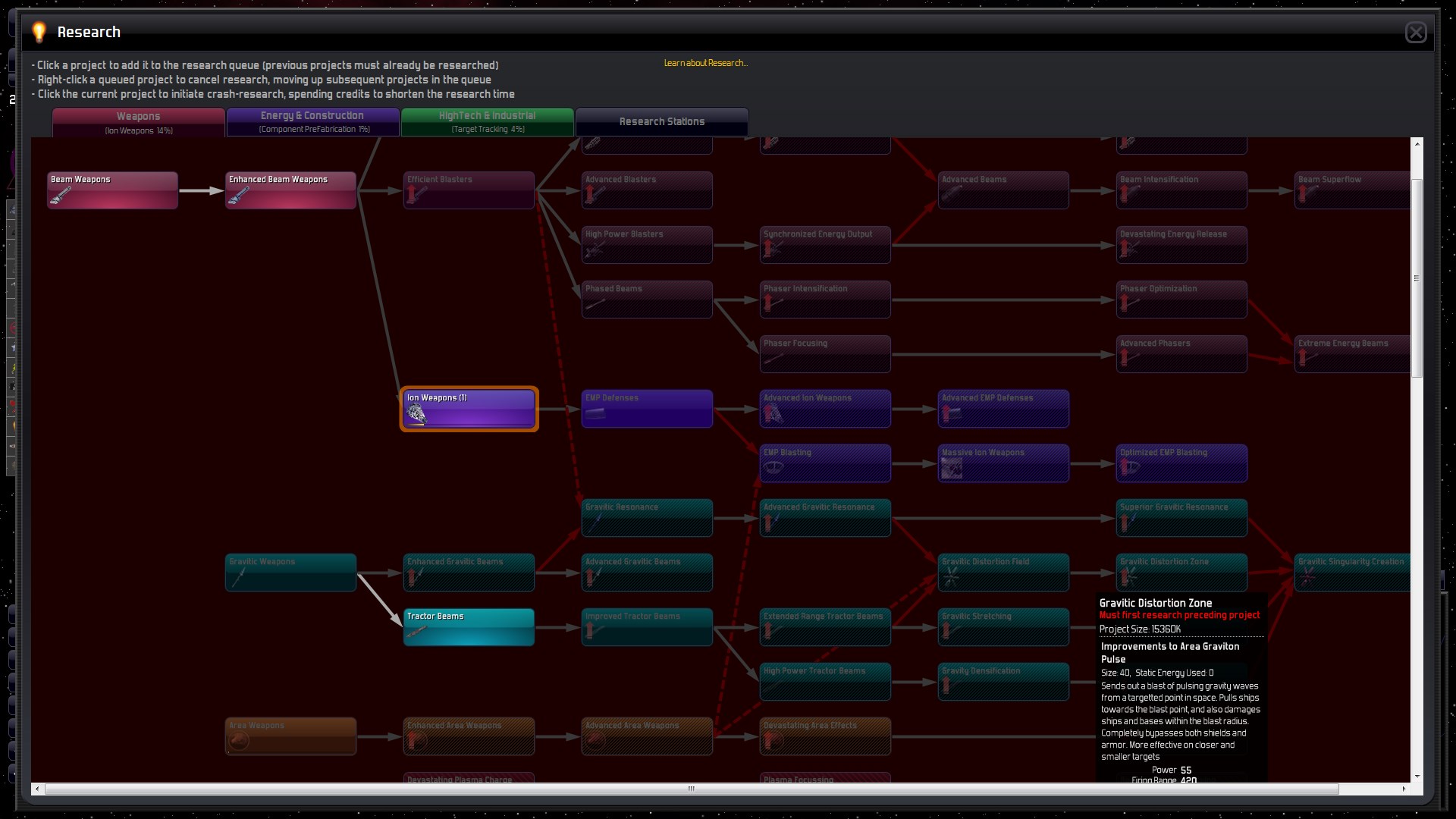
Task: Open the Learn about Research link
Action: pos(705,63)
